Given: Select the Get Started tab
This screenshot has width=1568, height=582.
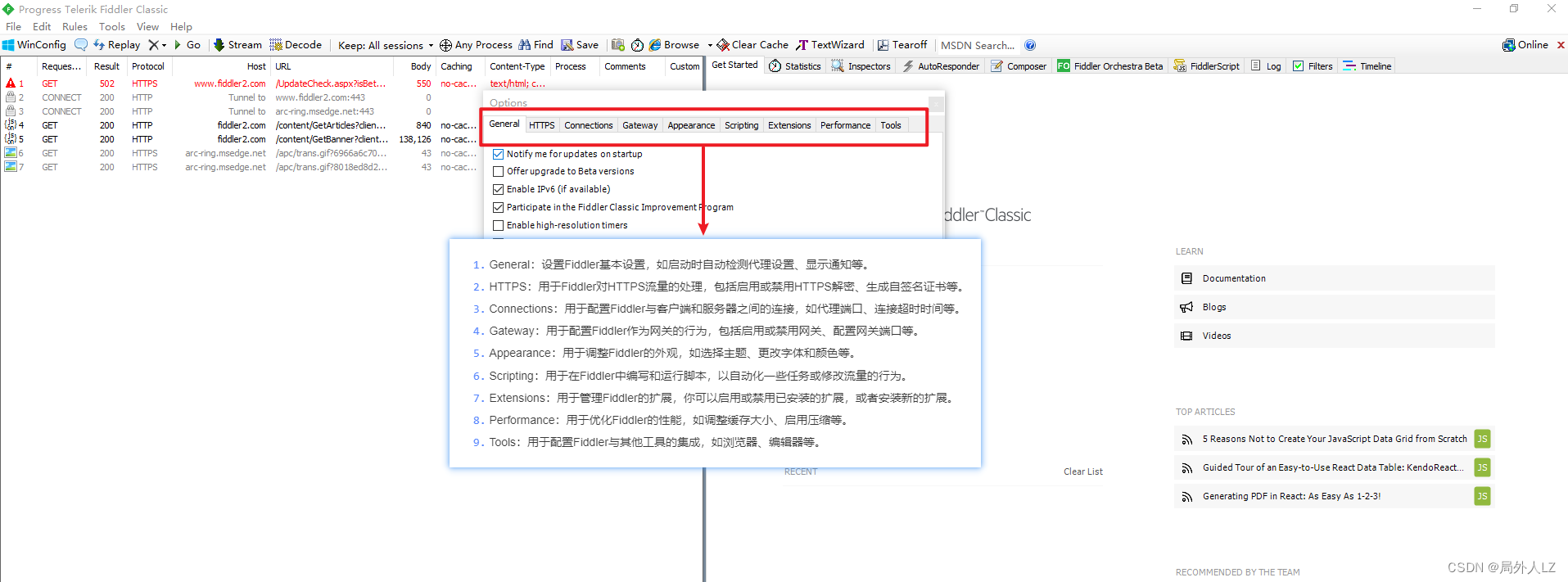Looking at the screenshot, I should (x=734, y=65).
